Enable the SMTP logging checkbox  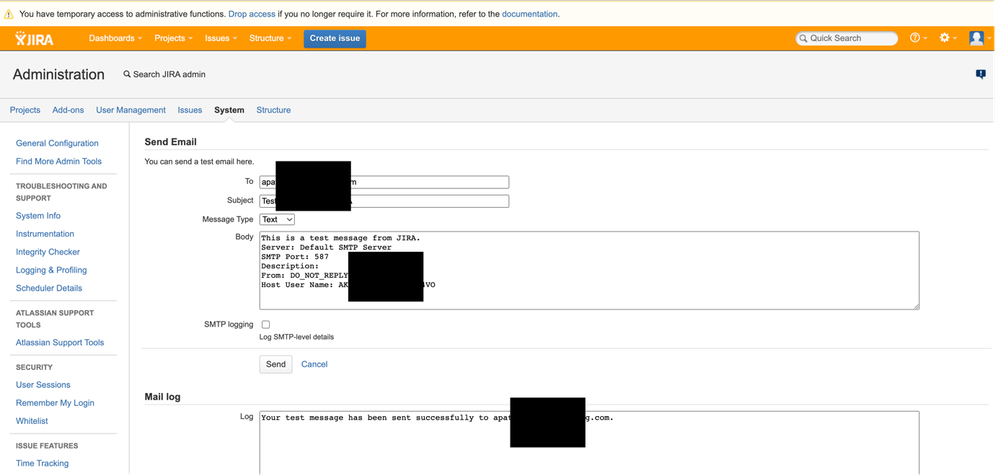pyautogui.click(x=265, y=325)
